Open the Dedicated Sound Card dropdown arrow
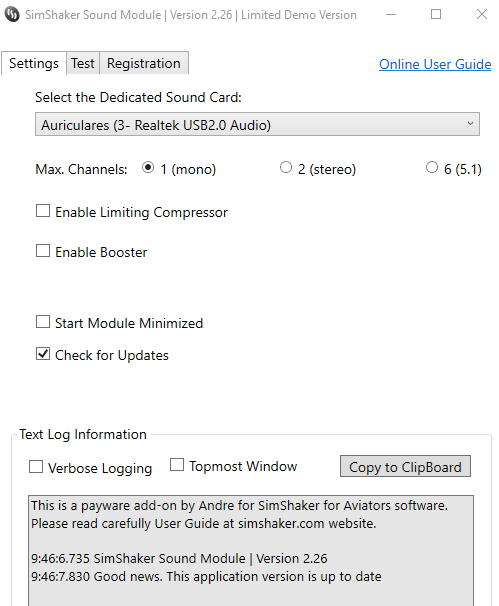Screen dimensions: 499x606 click(x=470, y=124)
